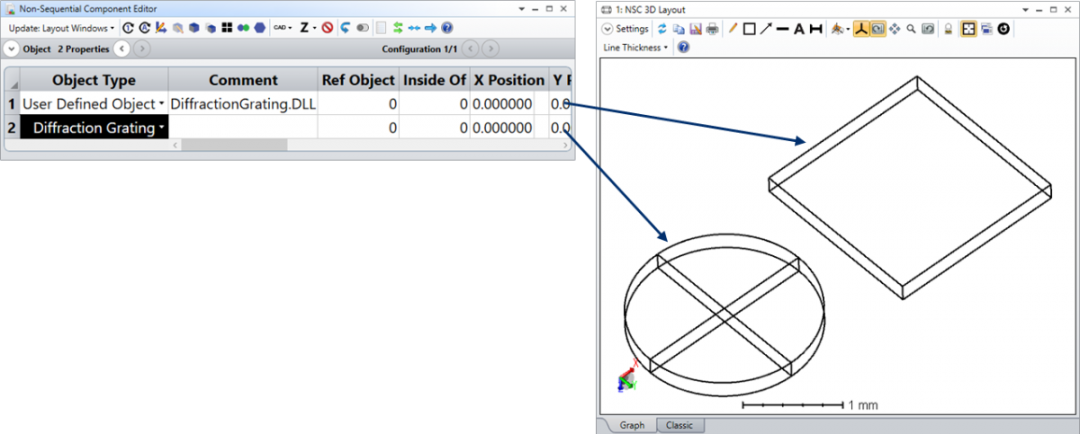Open the blue help icon in editor toolbar
The height and width of the screenshot is (434, 1080).
click(447, 28)
